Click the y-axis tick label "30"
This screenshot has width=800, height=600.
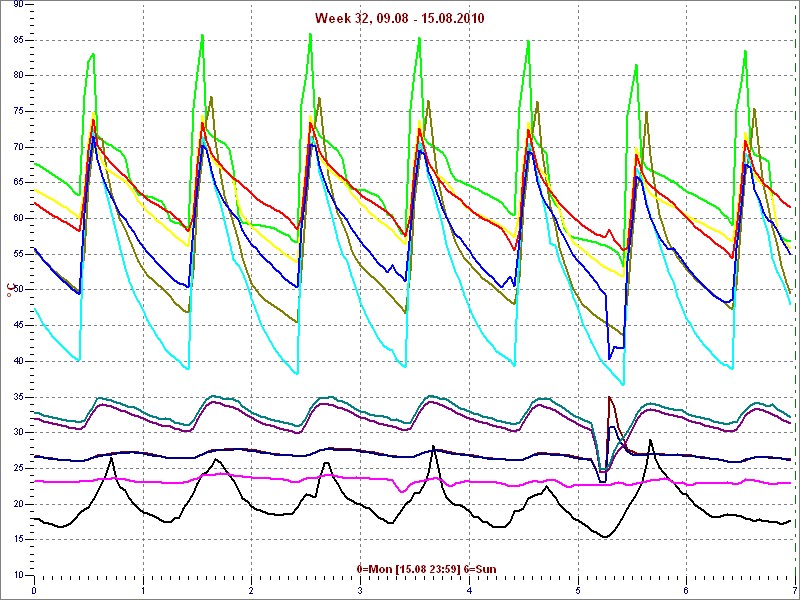pyautogui.click(x=18, y=433)
